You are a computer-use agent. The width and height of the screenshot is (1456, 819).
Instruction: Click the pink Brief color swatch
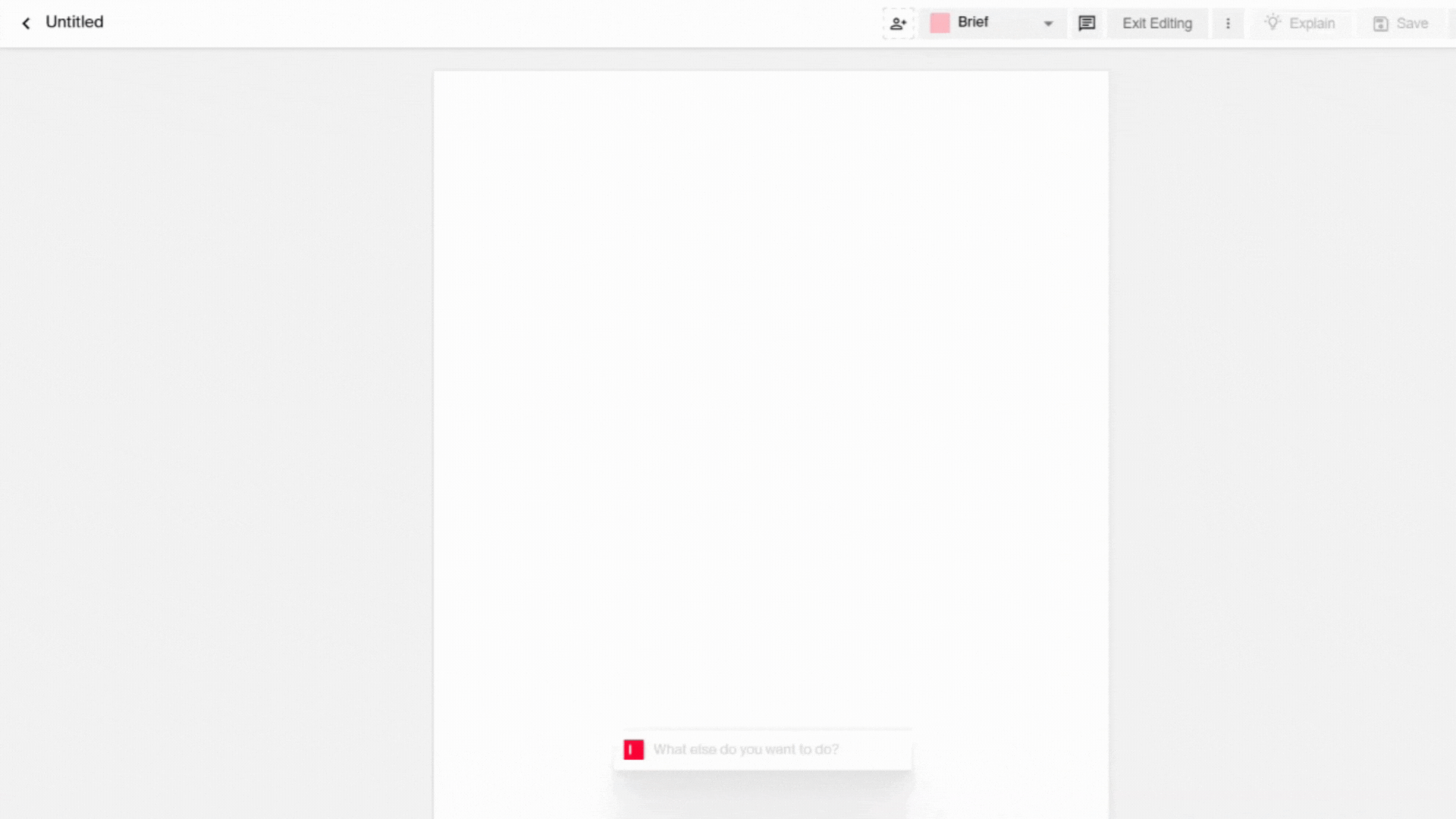pos(940,23)
